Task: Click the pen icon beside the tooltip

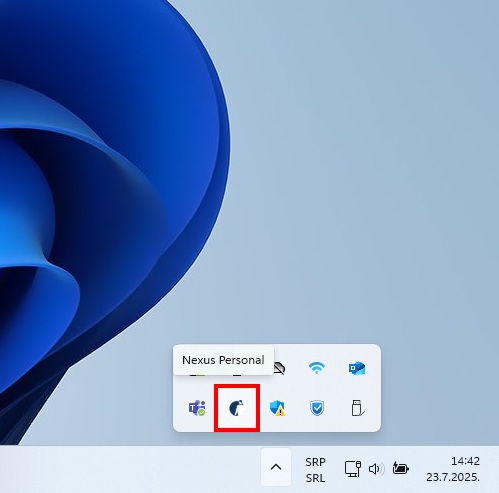Action: [279, 369]
